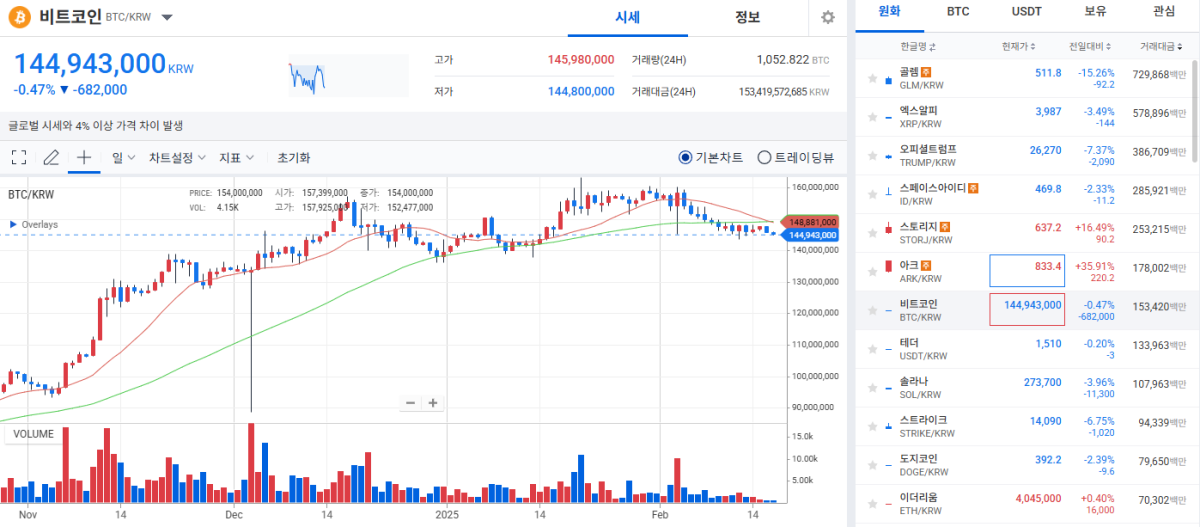Toggle fullscreen chart icon
Image resolution: width=1200 pixels, height=527 pixels.
(18, 157)
